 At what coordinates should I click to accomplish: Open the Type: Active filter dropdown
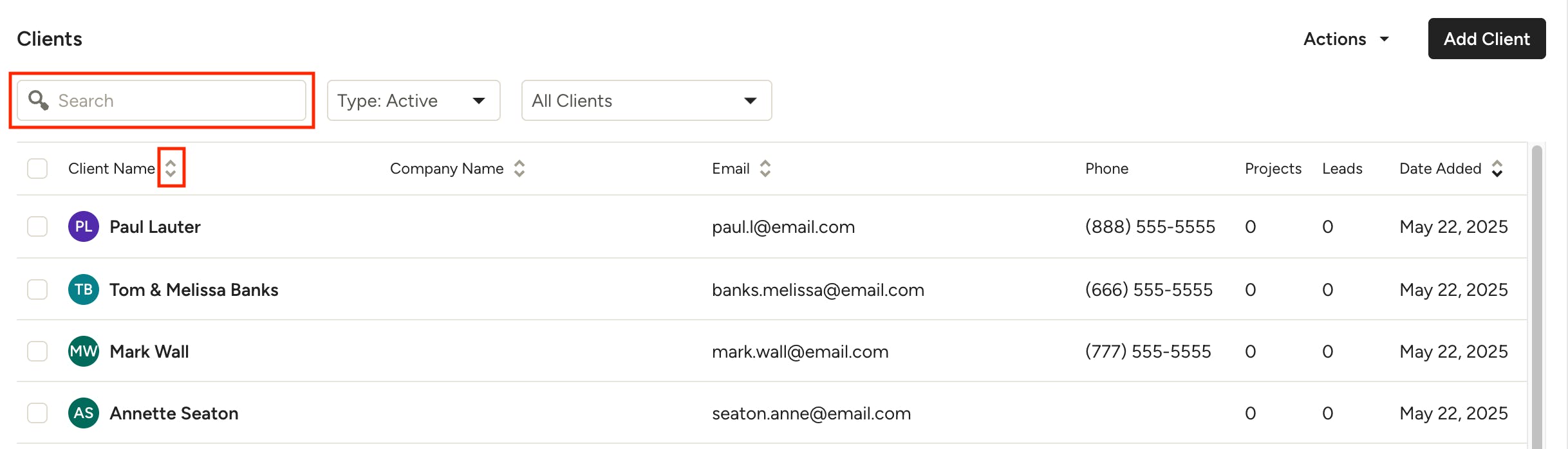(413, 100)
